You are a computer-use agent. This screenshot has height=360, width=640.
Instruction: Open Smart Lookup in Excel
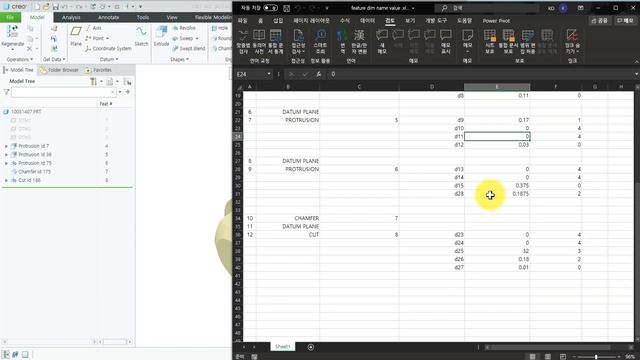[320, 42]
